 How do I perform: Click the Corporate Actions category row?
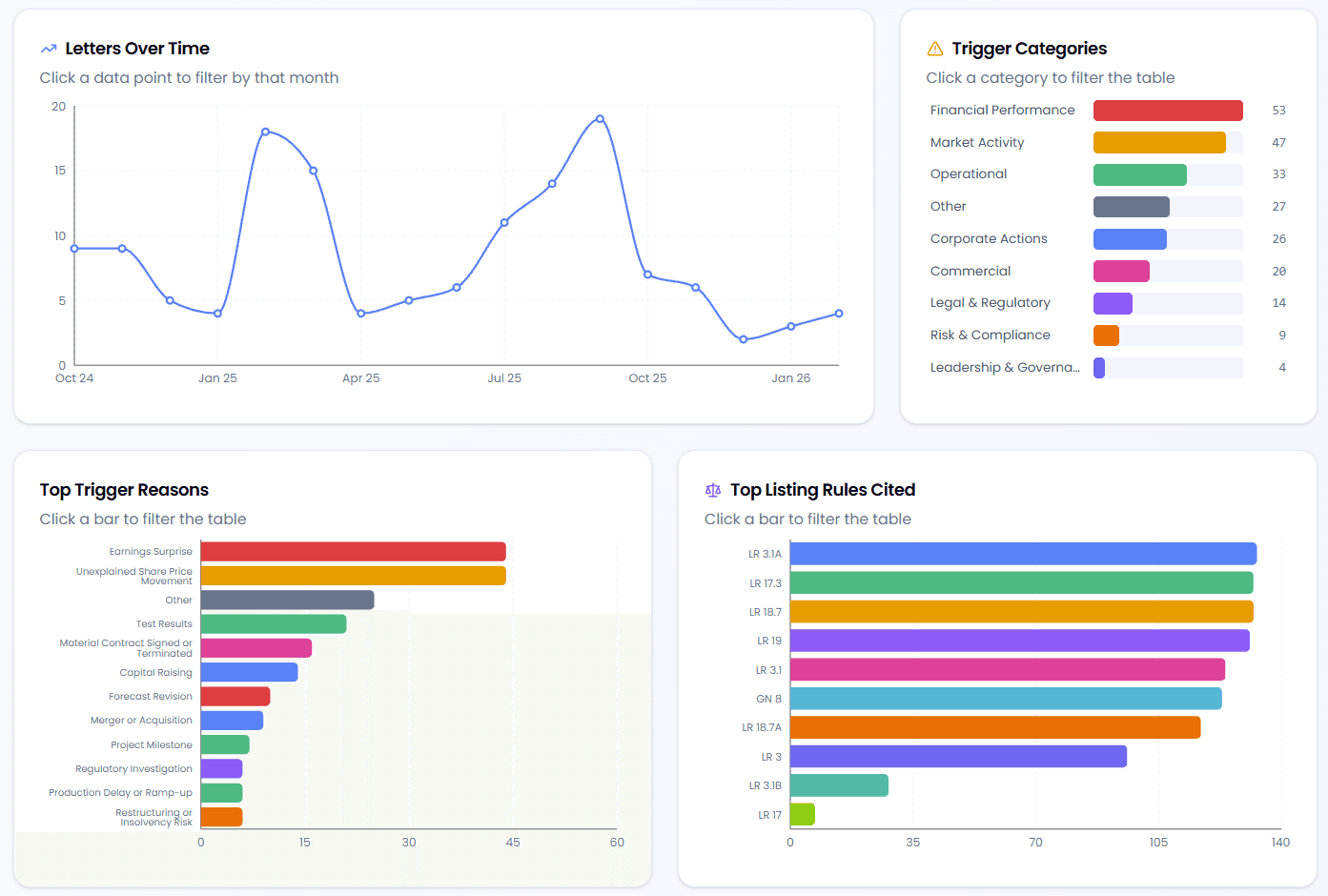click(989, 239)
